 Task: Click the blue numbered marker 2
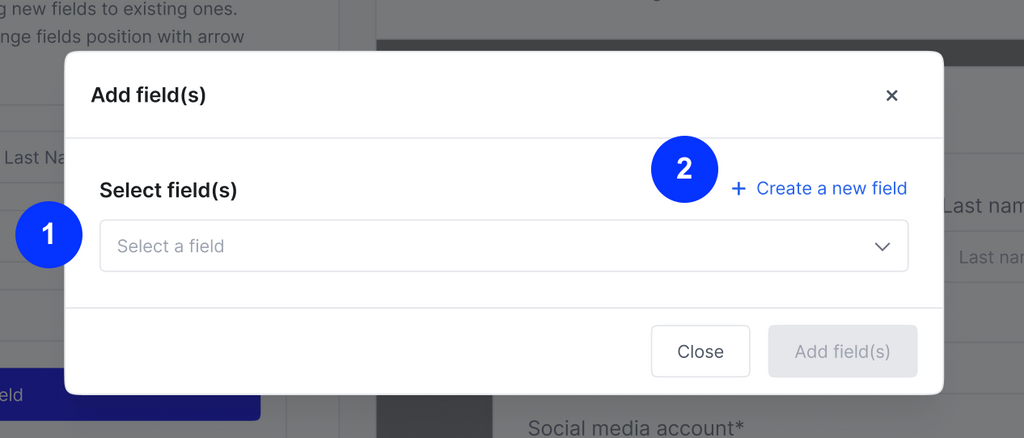click(x=684, y=169)
